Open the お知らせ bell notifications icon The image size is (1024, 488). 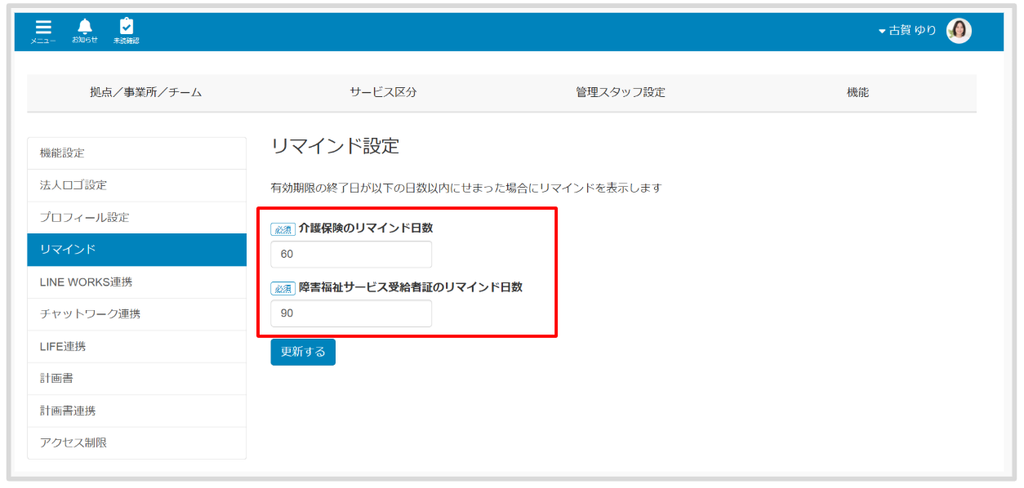click(85, 31)
